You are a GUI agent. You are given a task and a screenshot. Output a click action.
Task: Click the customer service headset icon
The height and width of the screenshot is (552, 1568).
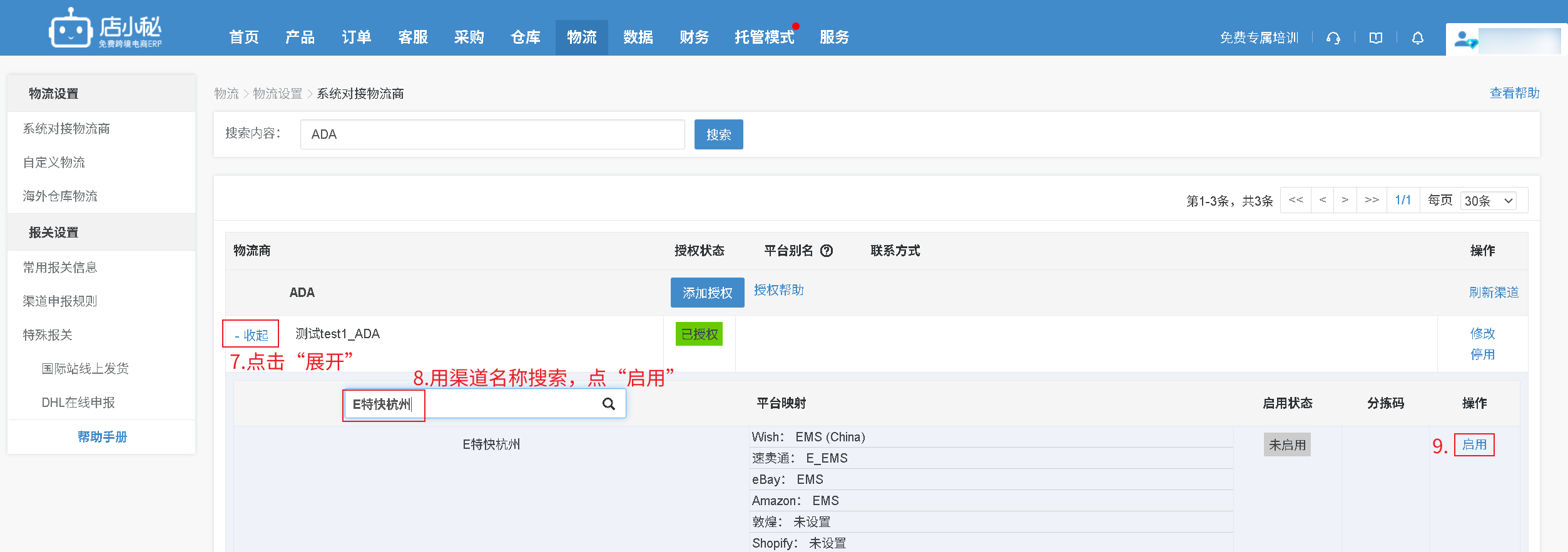click(x=1333, y=38)
